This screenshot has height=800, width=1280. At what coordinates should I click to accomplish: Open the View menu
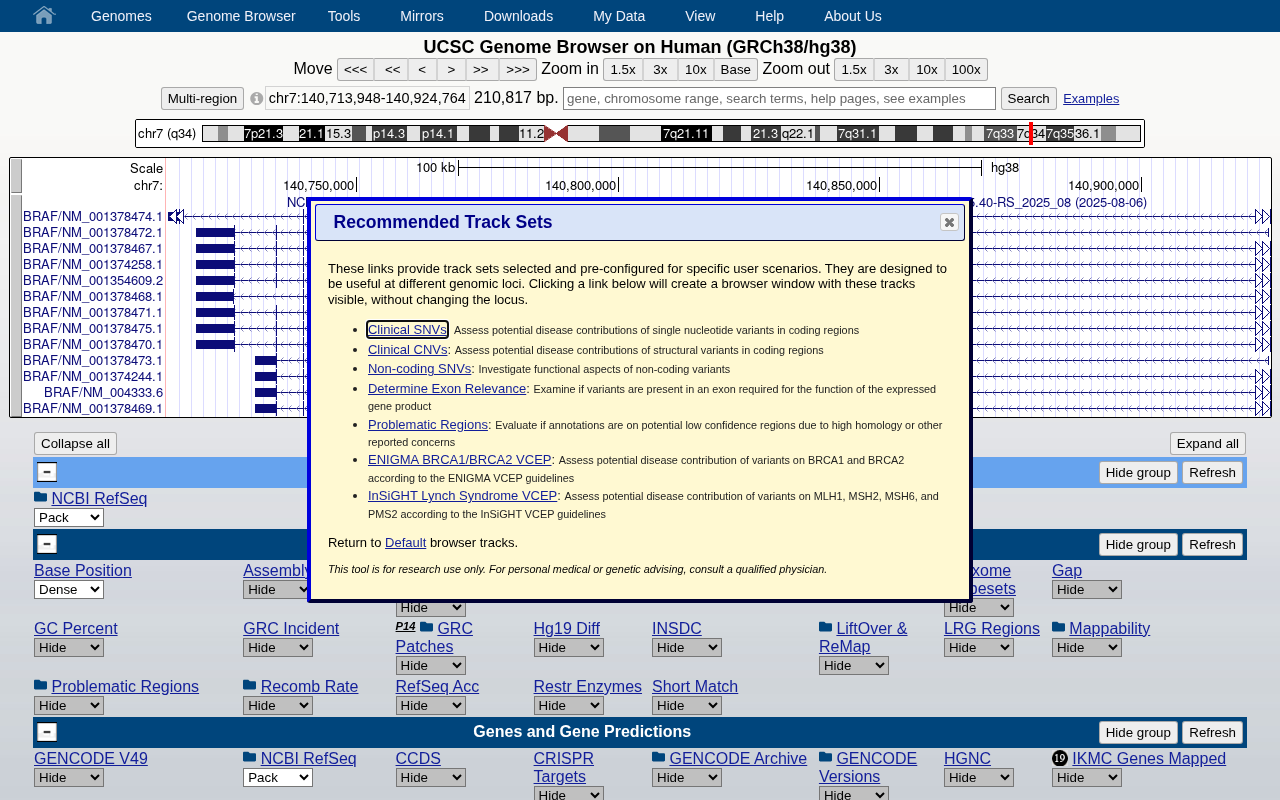[700, 16]
